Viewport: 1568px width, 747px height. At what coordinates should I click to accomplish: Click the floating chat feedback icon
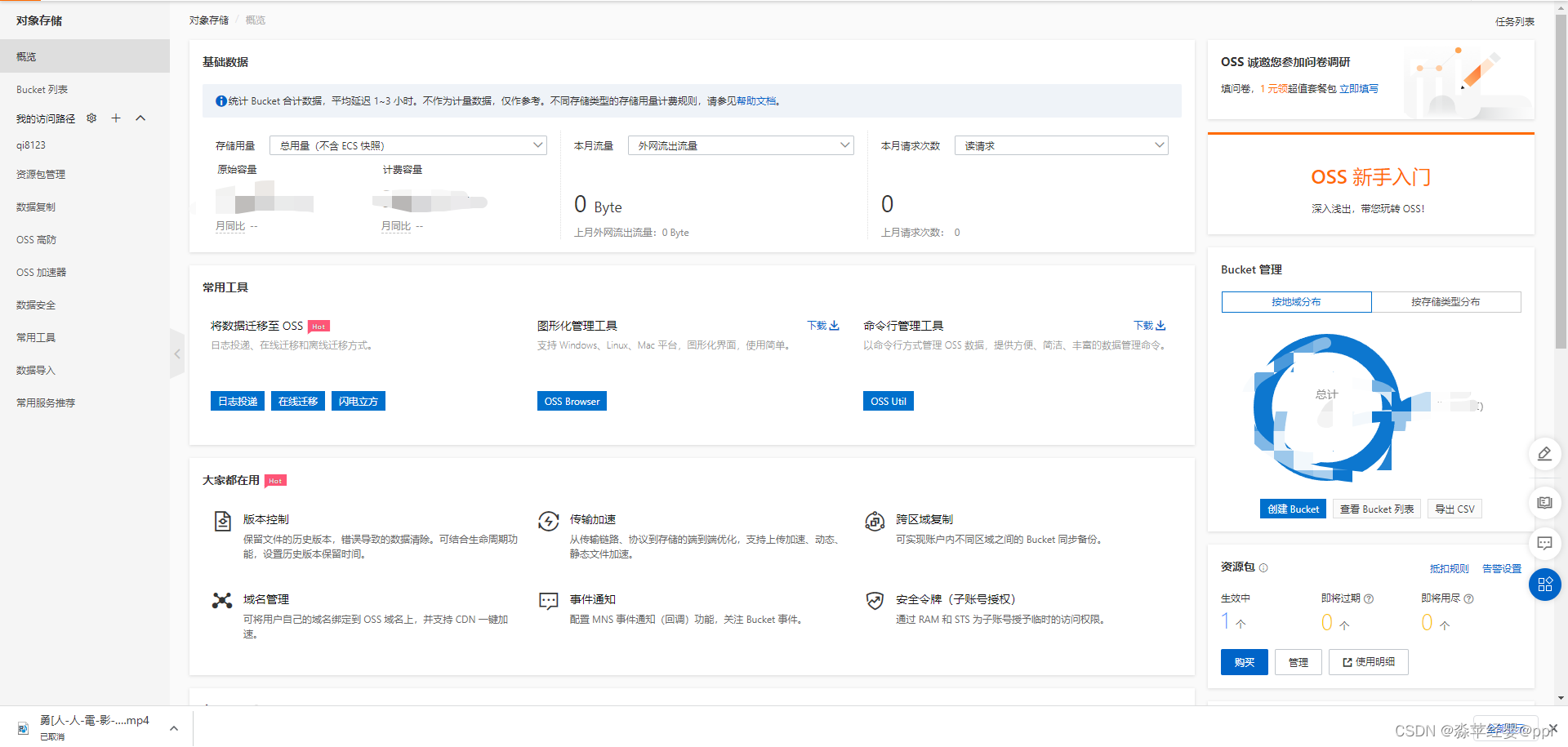[1544, 543]
